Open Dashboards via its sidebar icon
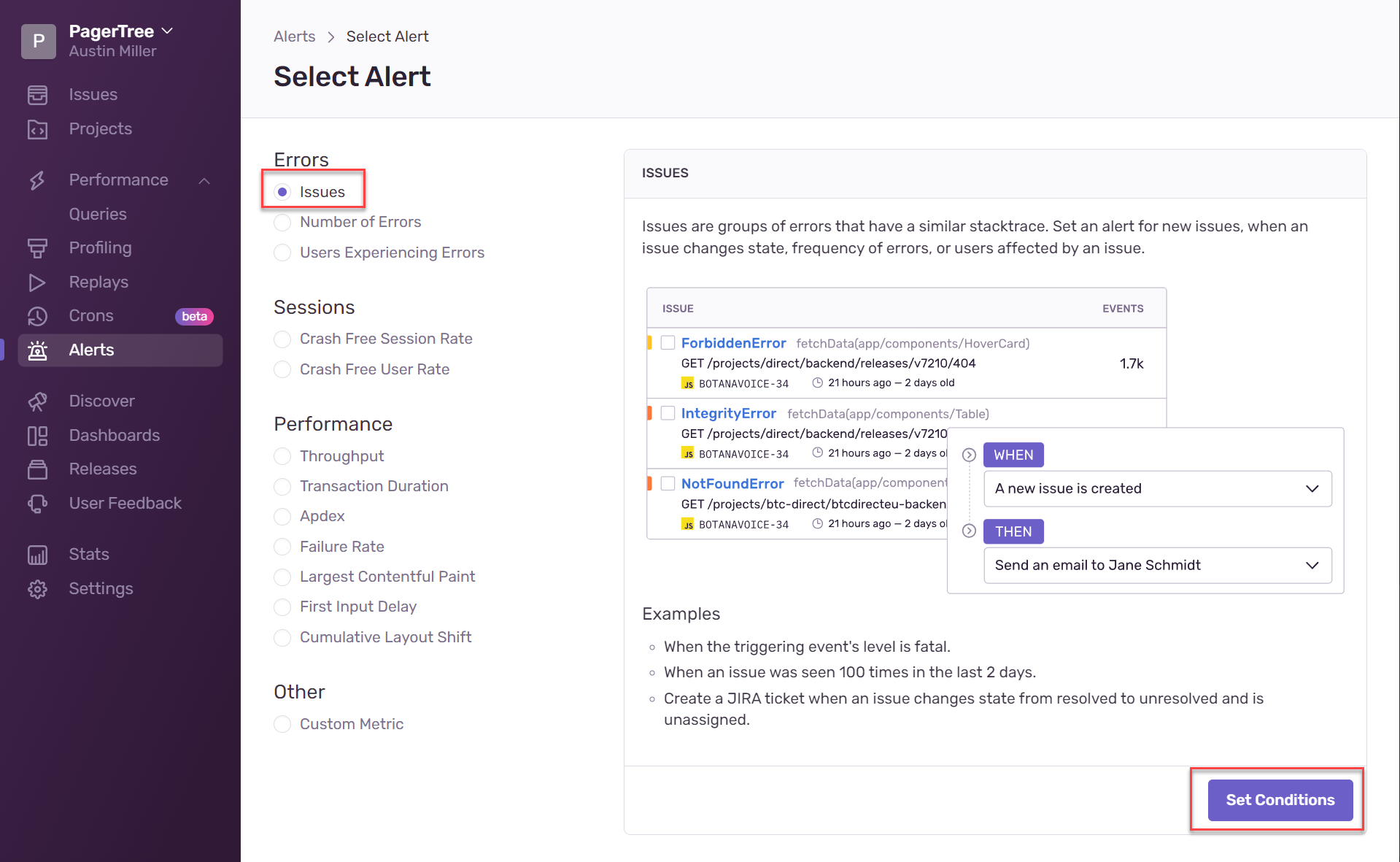The width and height of the screenshot is (1400, 862). (x=38, y=435)
